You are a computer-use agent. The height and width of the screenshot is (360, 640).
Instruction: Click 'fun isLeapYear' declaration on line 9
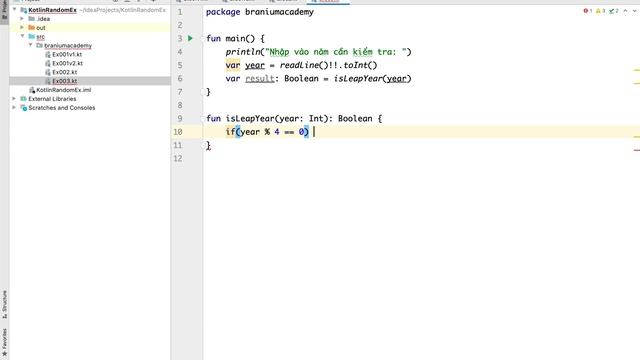(240, 118)
